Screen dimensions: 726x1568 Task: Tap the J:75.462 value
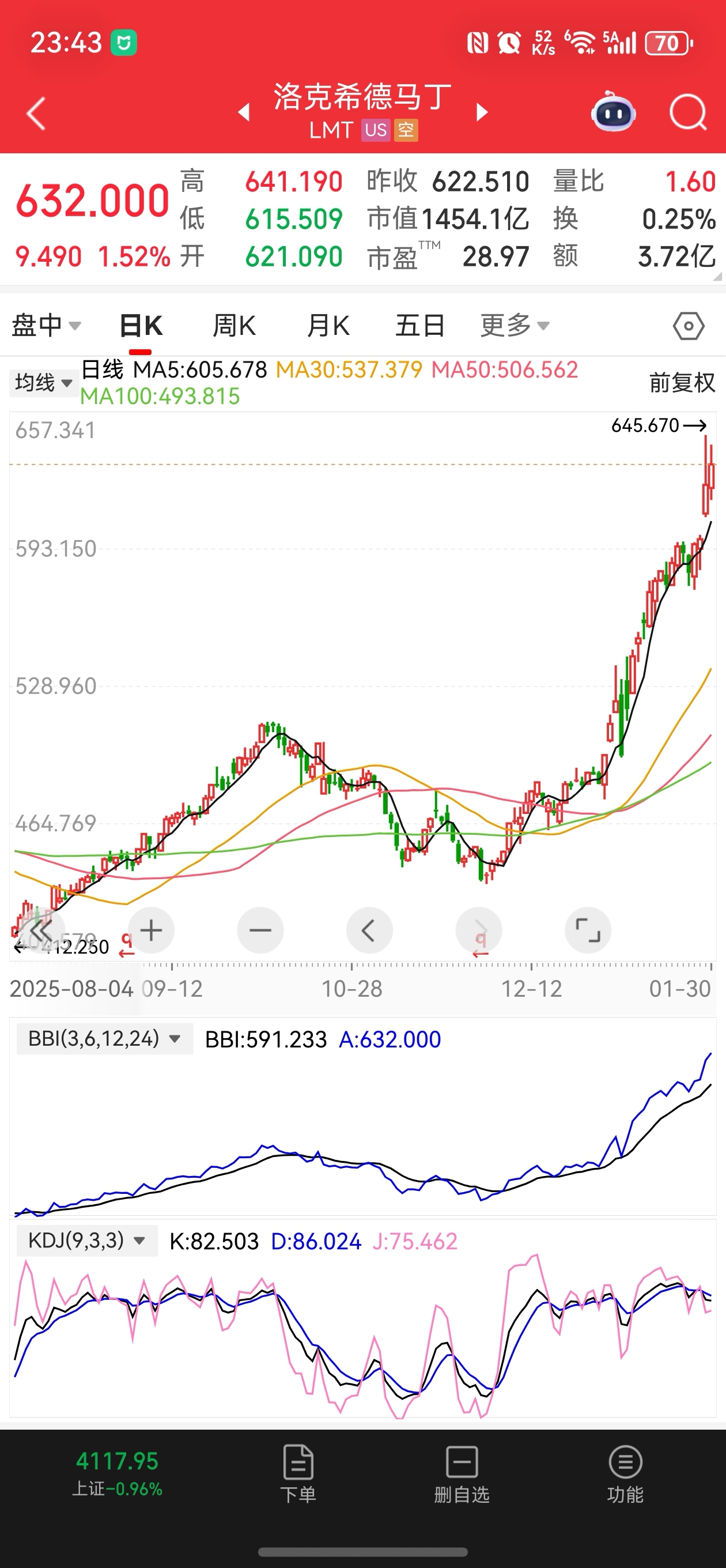pyautogui.click(x=415, y=1241)
